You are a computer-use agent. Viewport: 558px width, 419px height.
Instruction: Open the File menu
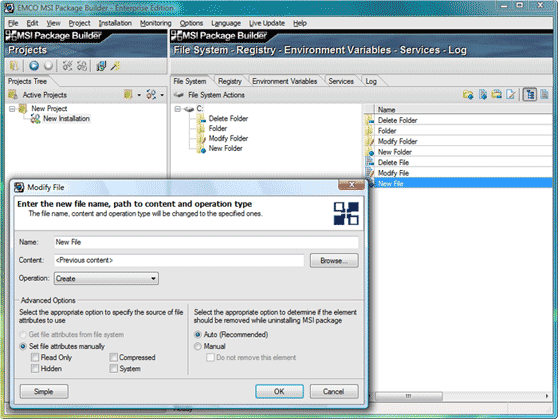tap(13, 23)
